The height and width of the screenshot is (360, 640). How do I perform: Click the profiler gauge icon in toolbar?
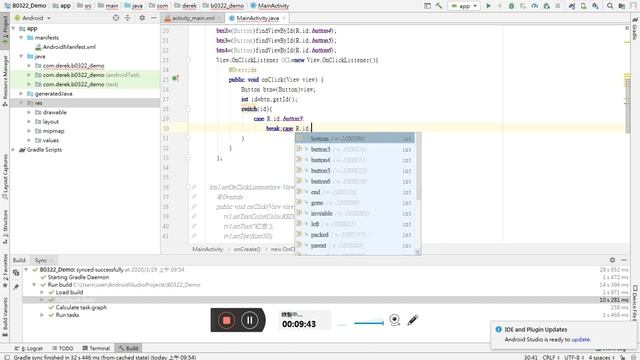point(535,6)
